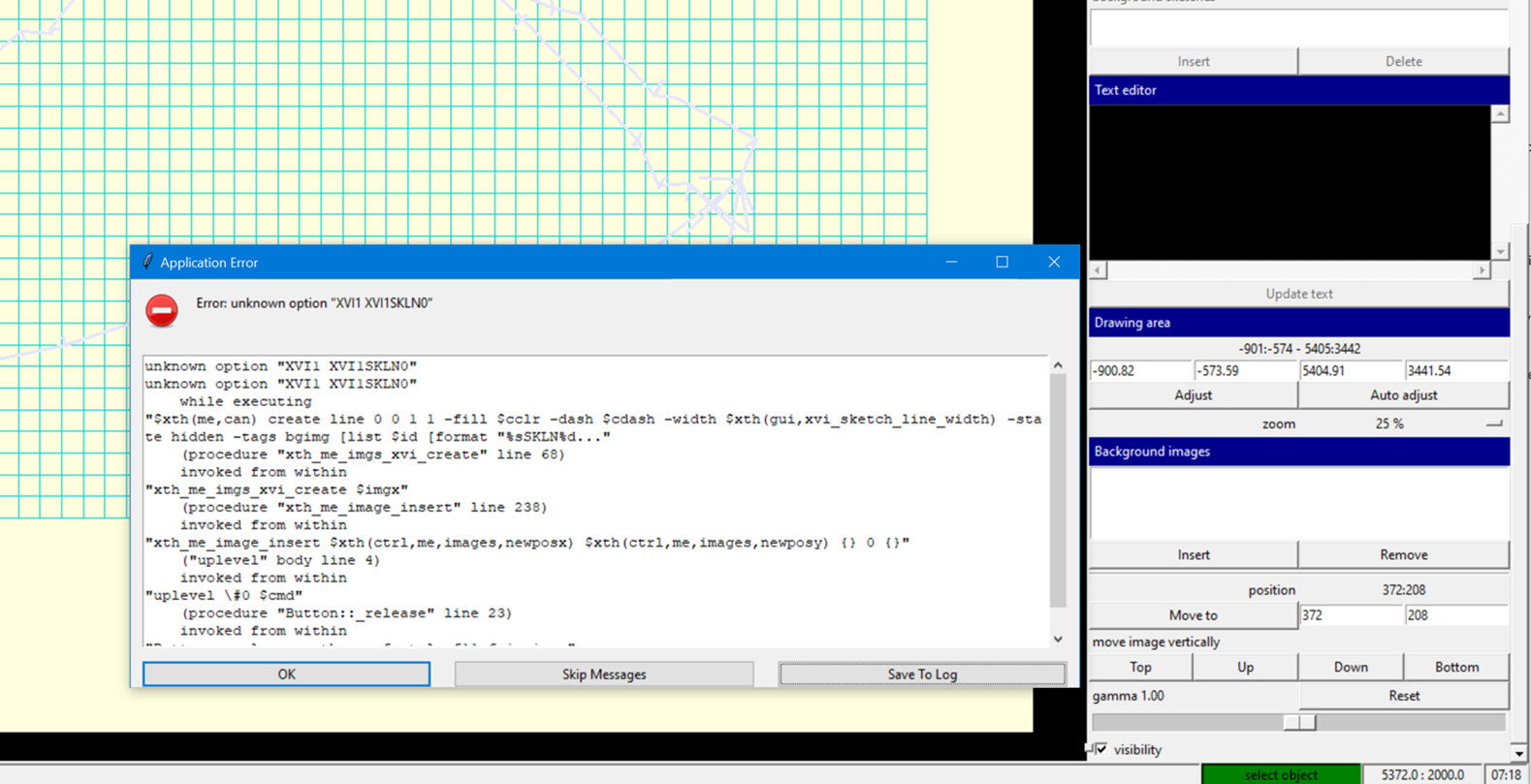Viewport: 1531px width, 784px height.
Task: Click the error log scrollbar down arrow
Action: click(x=1058, y=639)
